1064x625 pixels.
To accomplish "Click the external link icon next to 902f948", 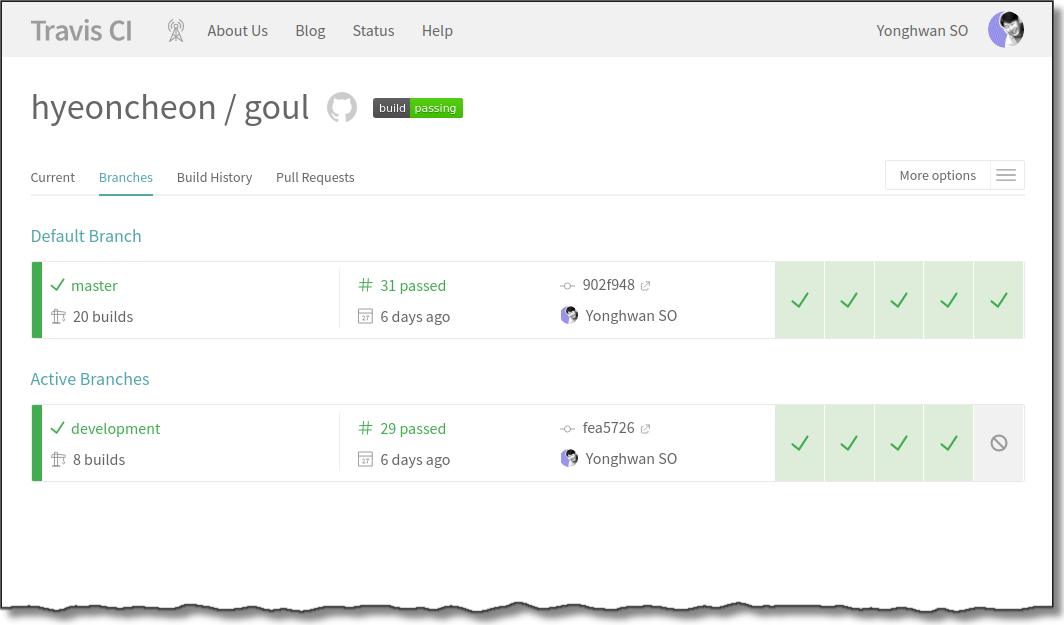I will (646, 286).
